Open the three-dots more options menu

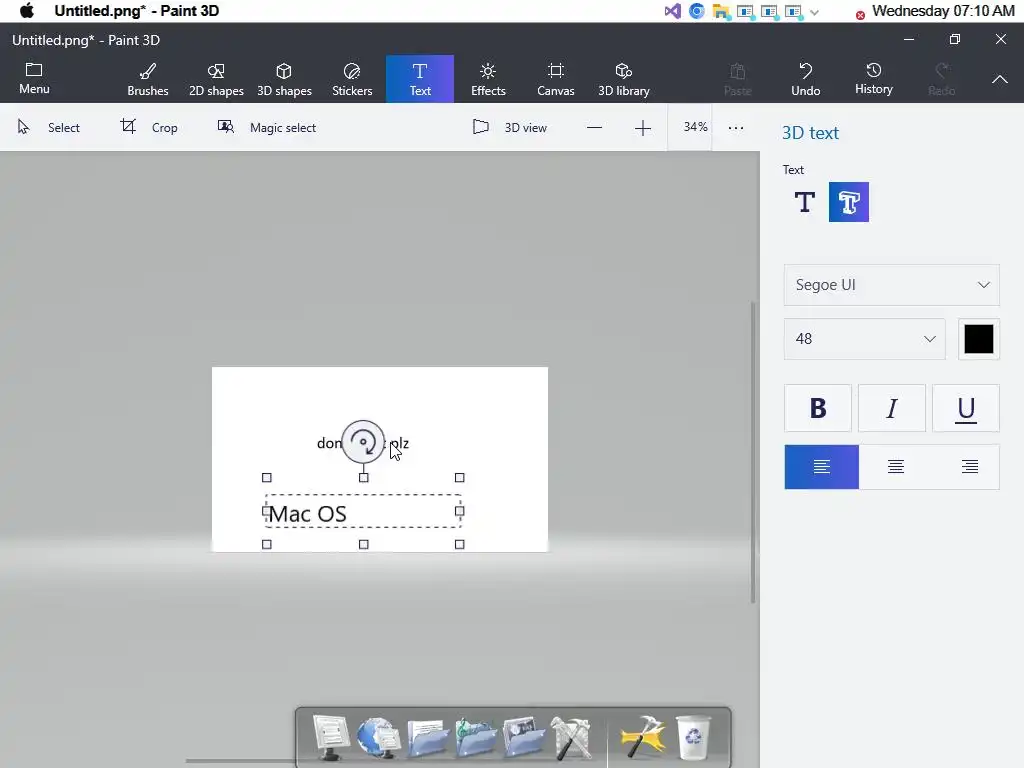pos(736,128)
